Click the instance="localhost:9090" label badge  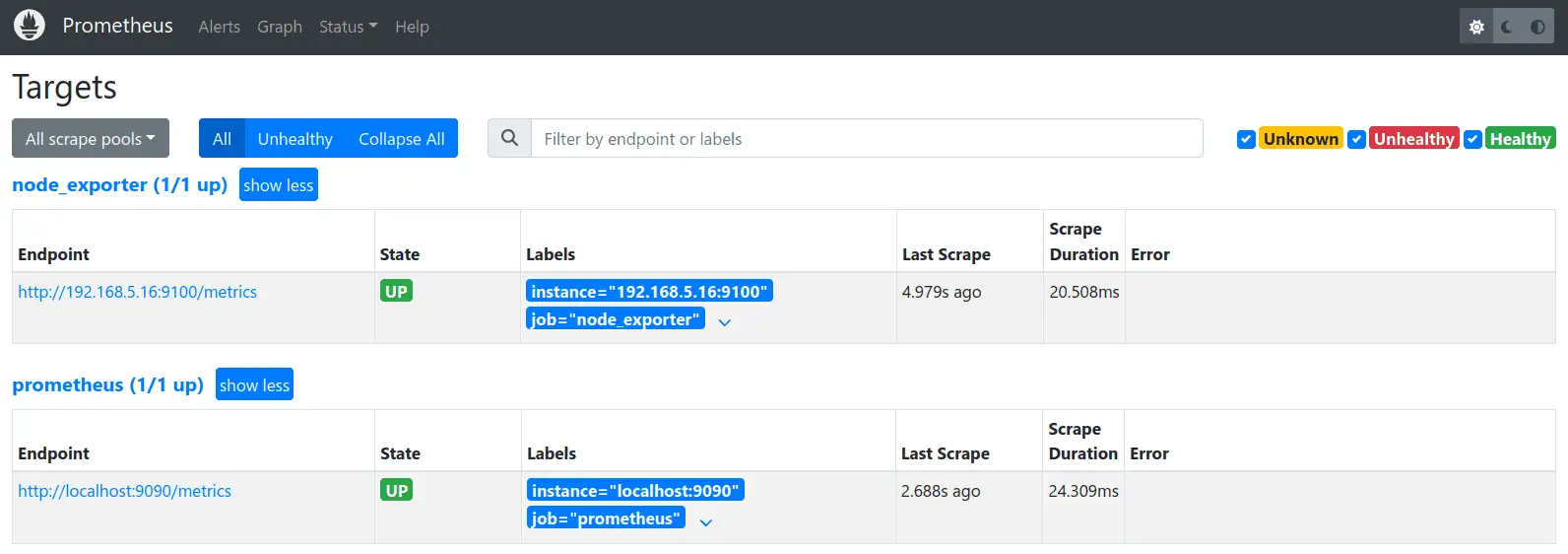coord(635,491)
